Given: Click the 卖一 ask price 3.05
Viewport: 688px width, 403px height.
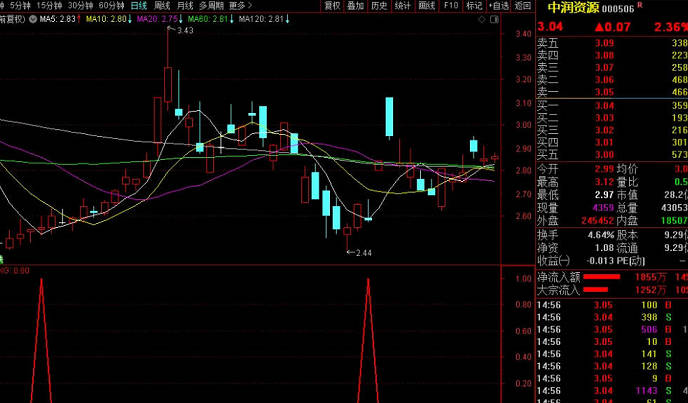Looking at the screenshot, I should click(x=604, y=92).
